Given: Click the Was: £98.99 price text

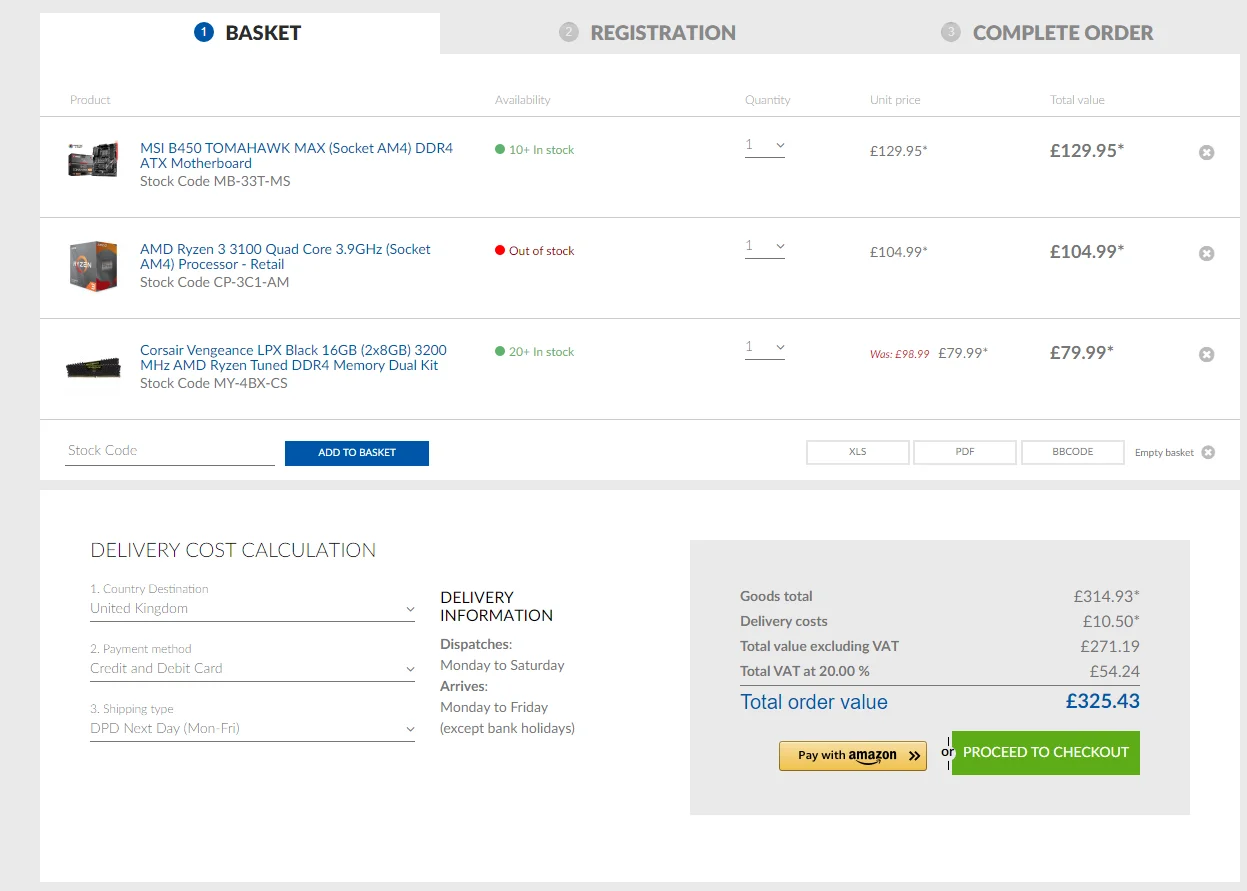Looking at the screenshot, I should click(x=900, y=354).
